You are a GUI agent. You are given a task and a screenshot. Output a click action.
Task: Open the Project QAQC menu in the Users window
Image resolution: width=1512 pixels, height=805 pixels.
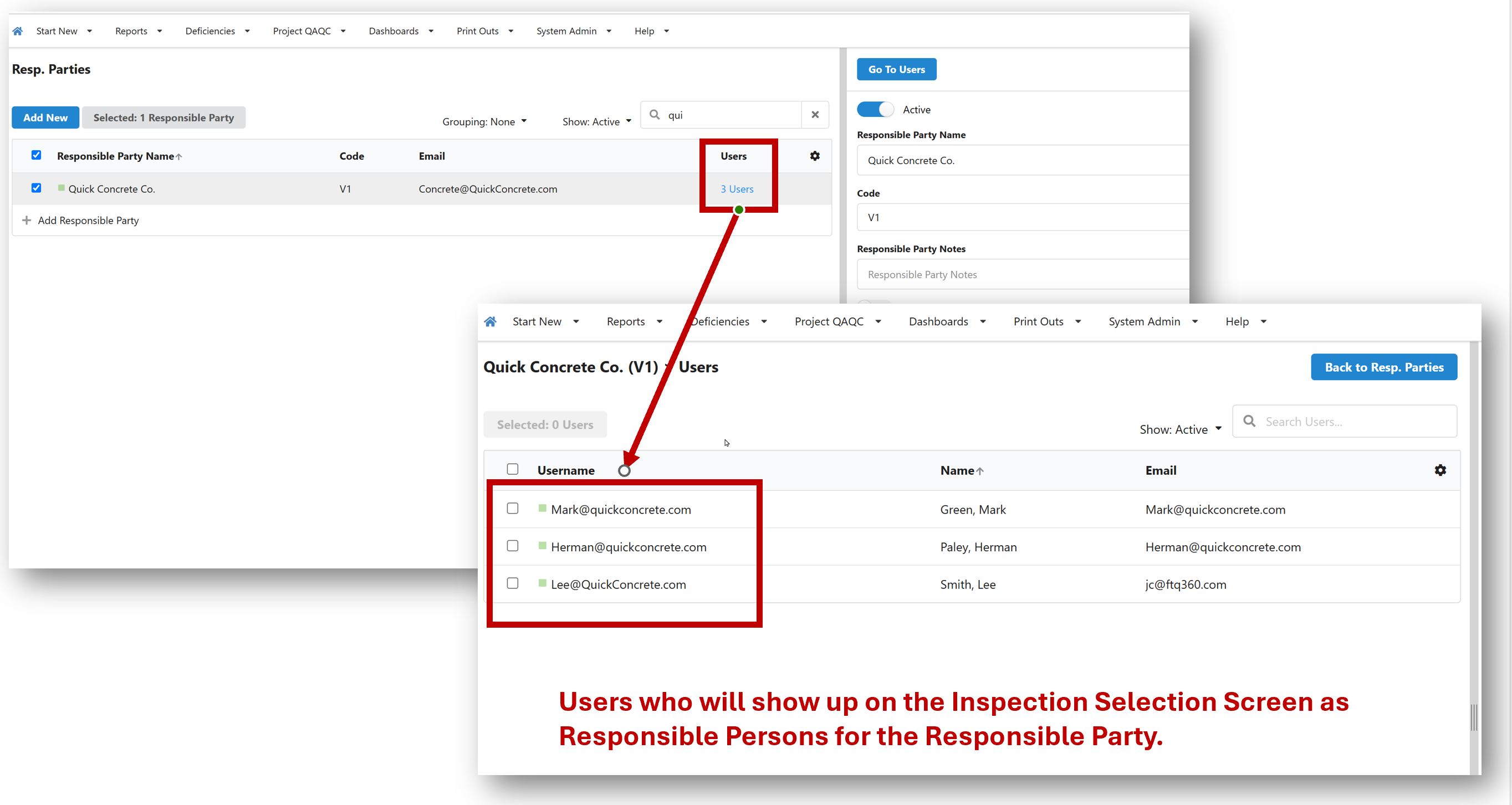[837, 321]
